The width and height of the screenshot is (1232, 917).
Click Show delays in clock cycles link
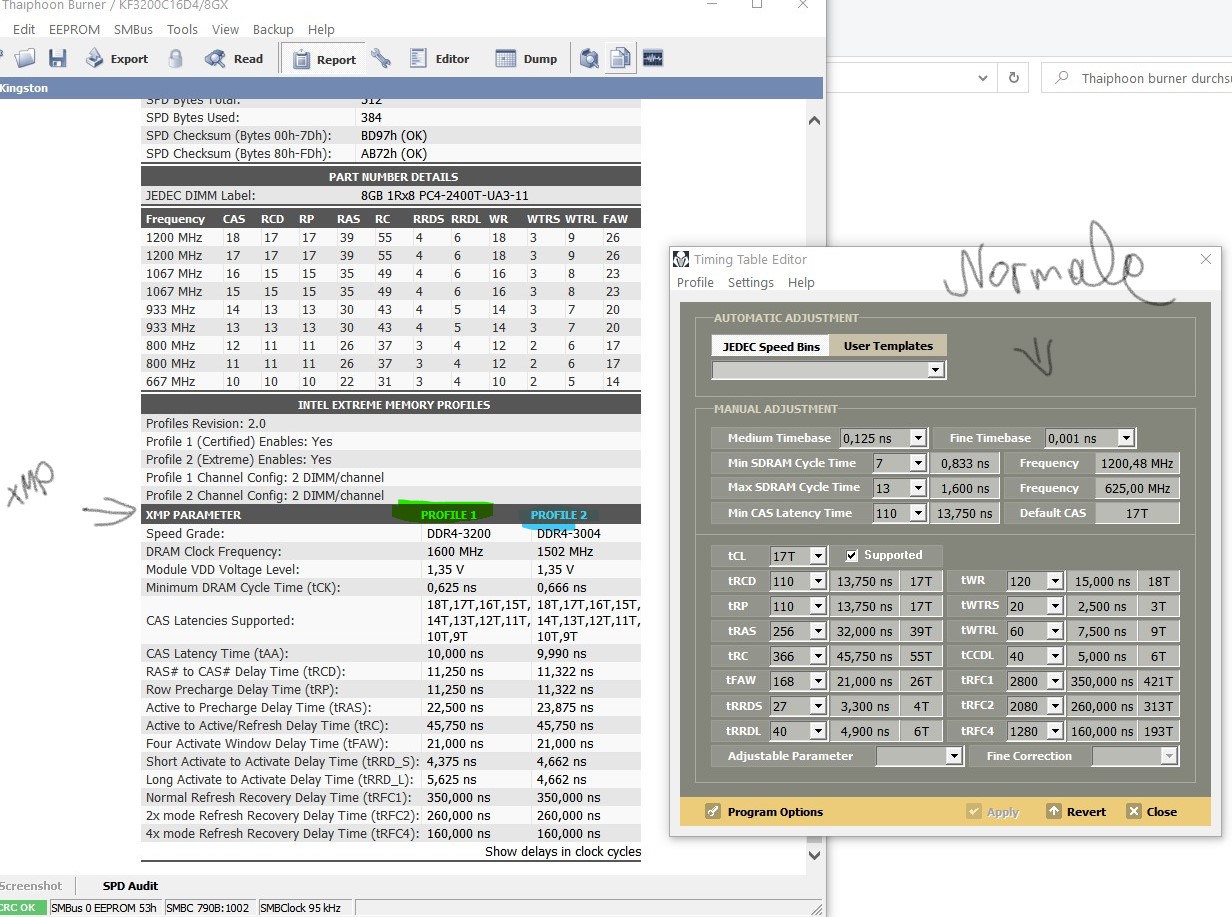[x=563, y=852]
